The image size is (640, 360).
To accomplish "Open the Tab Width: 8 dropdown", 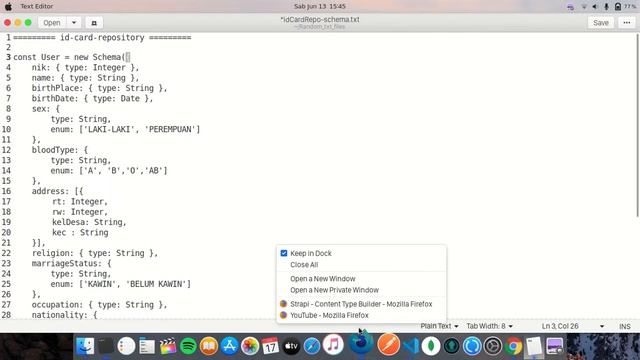I will click(489, 326).
